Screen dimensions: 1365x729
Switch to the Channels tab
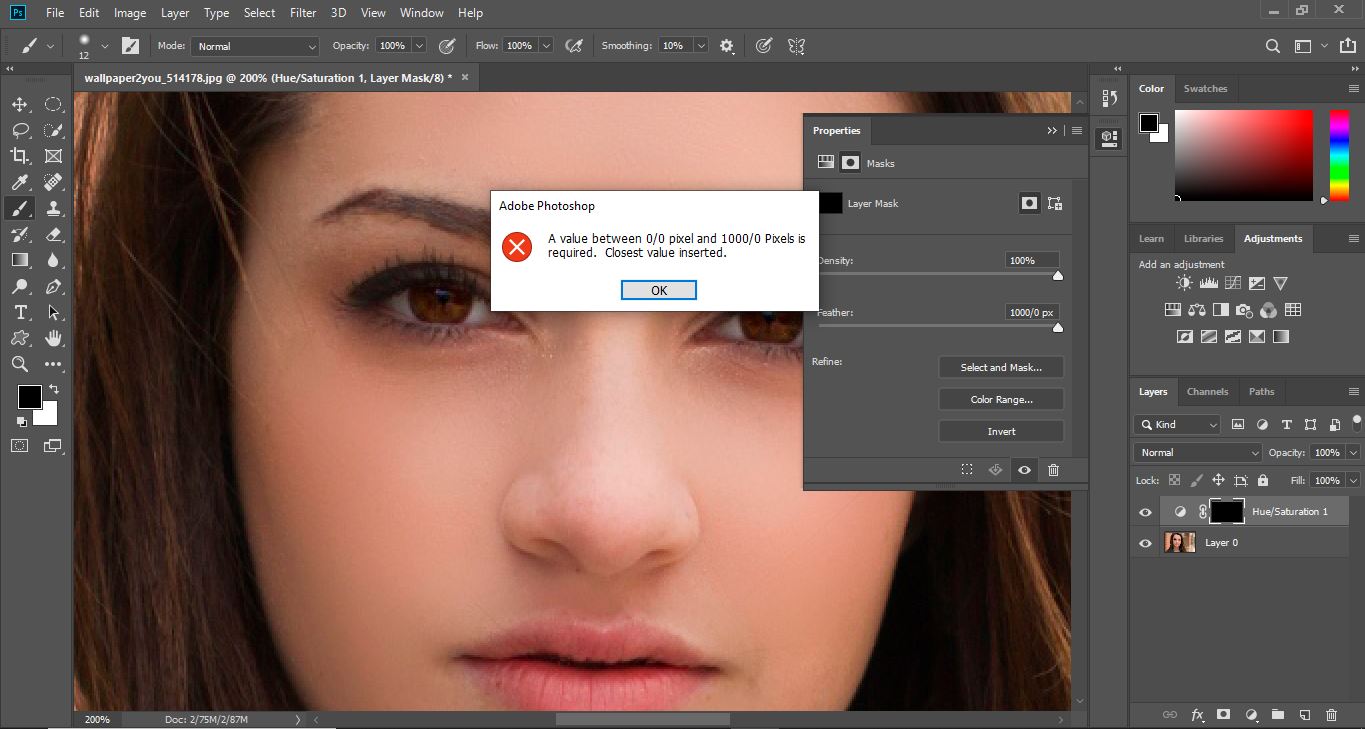[1207, 392]
